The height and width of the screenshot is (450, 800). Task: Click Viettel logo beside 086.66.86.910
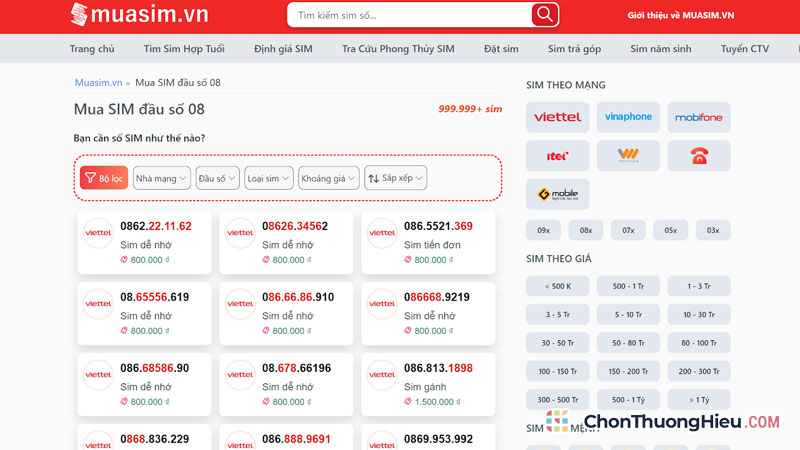pos(240,304)
